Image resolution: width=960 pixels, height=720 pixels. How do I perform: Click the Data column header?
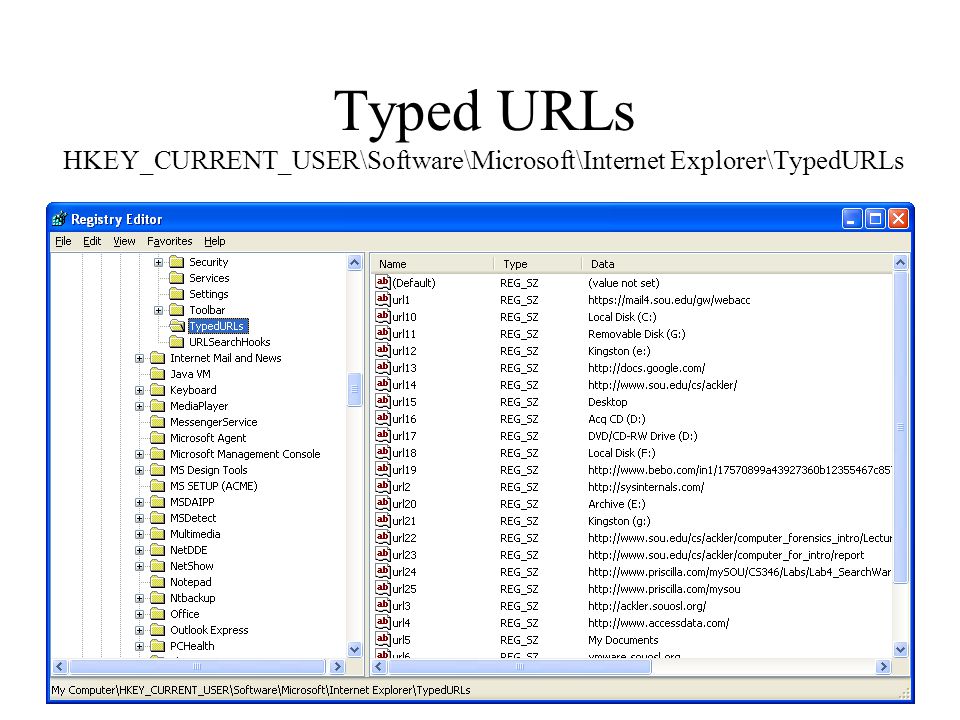pyautogui.click(x=737, y=264)
